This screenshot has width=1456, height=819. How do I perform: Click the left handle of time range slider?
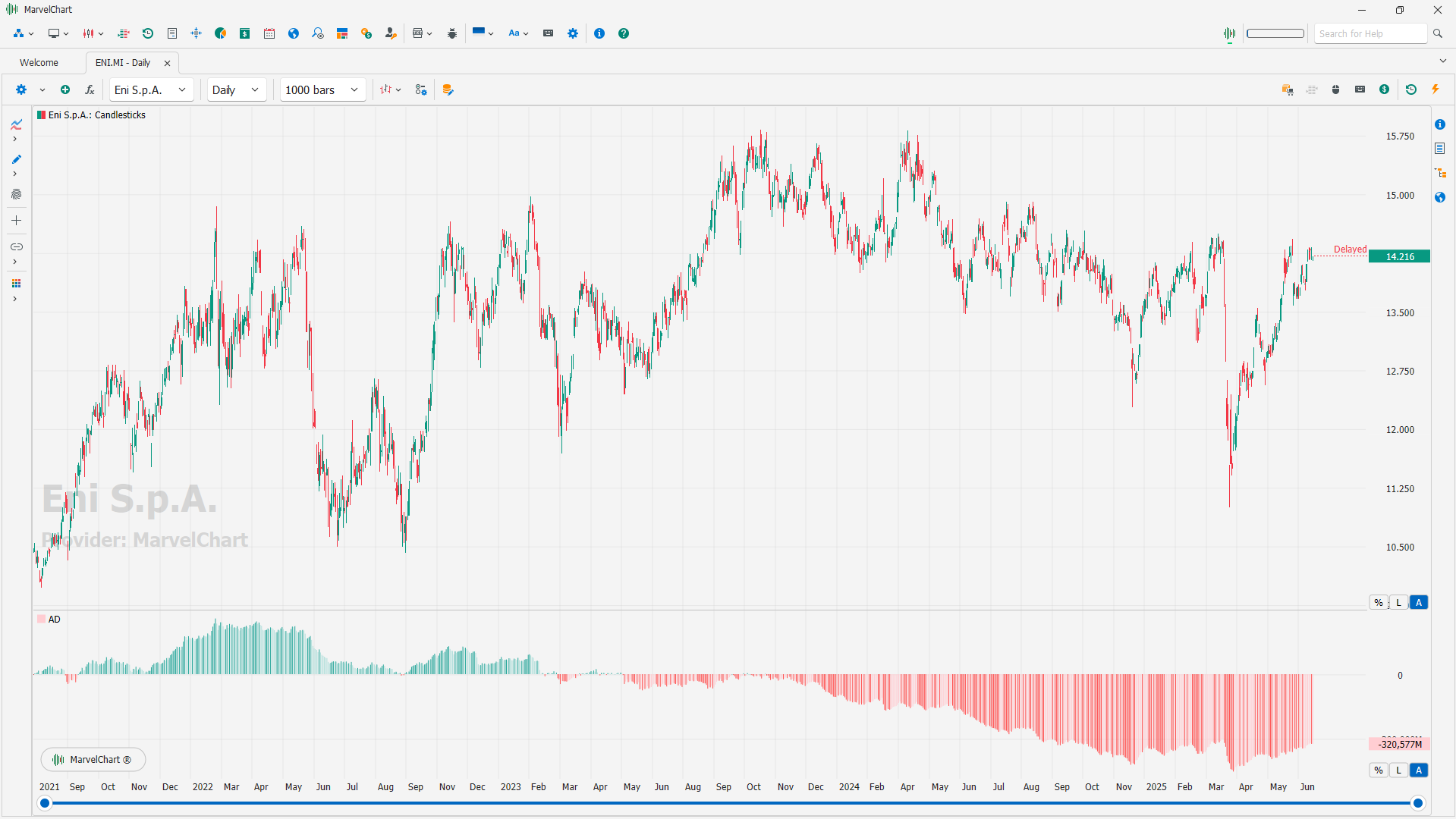(45, 804)
